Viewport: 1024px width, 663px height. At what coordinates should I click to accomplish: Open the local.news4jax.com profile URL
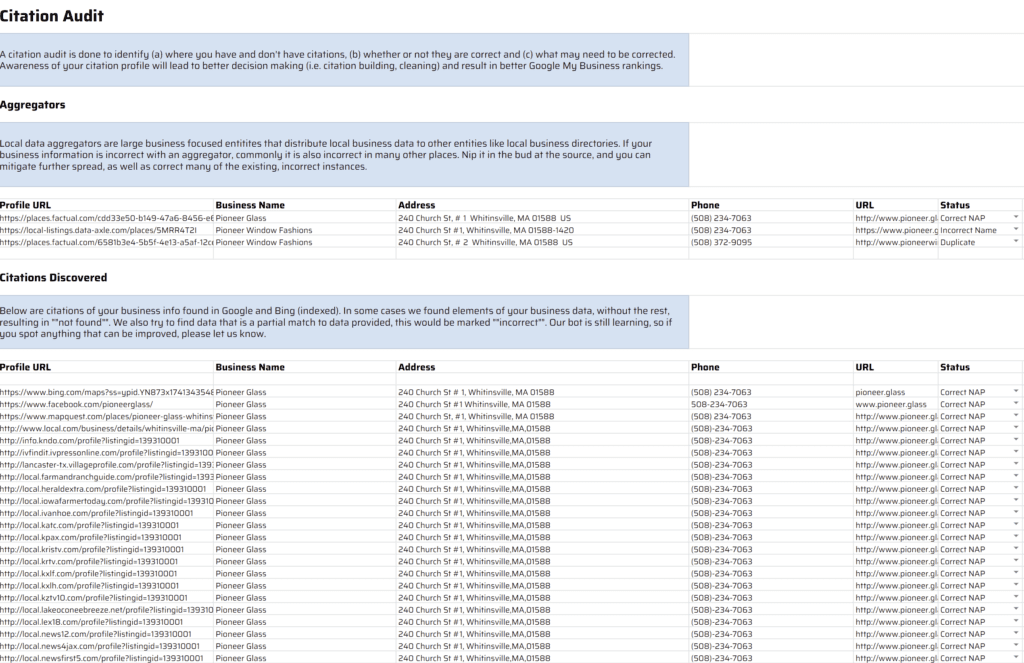coord(100,646)
